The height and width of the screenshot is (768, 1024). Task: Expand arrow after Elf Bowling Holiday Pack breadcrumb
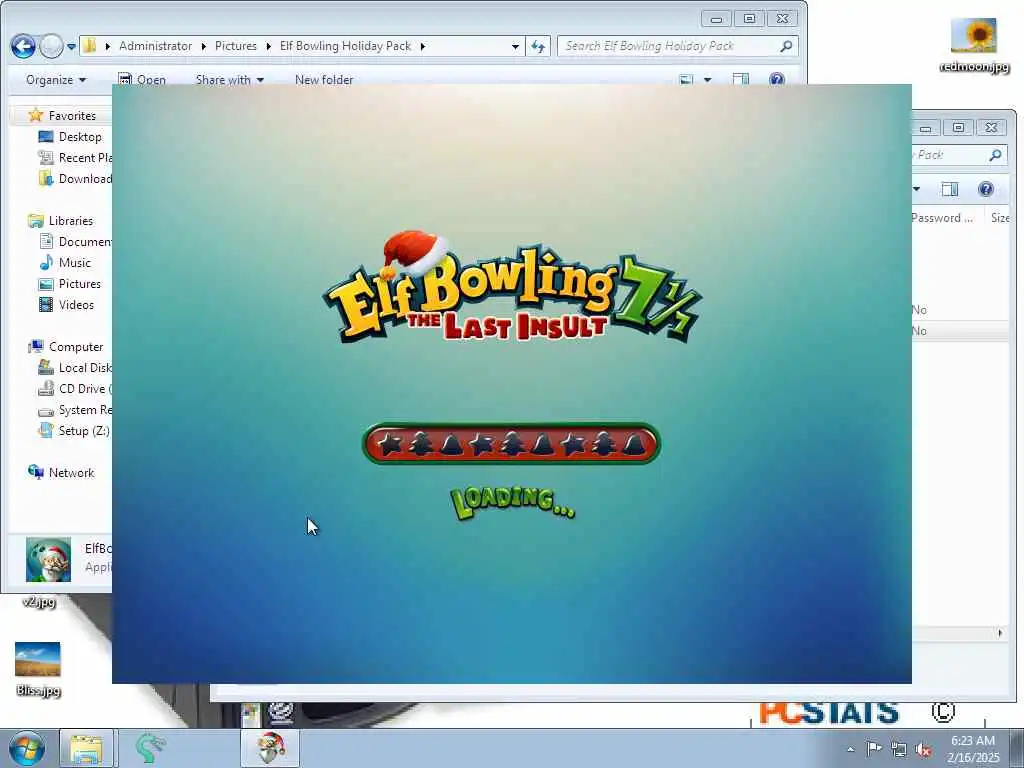click(423, 46)
